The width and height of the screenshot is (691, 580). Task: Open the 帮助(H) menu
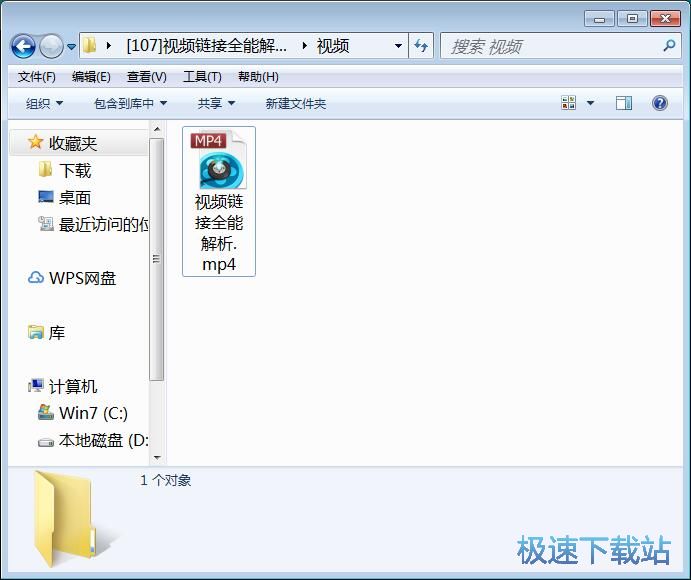(258, 77)
